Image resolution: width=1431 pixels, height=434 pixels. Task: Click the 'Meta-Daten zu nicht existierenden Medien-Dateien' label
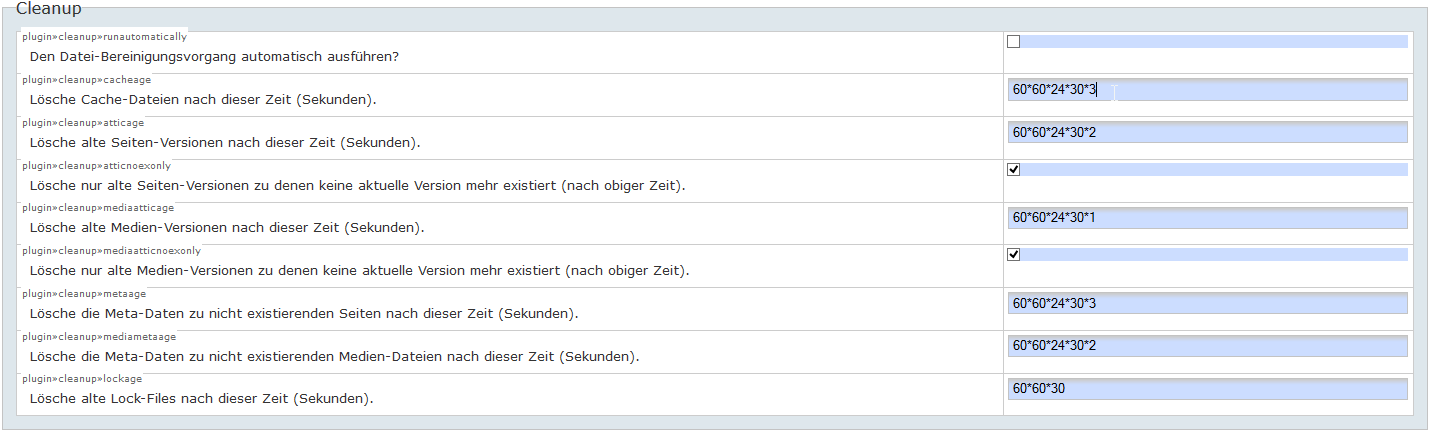[x=334, y=357]
